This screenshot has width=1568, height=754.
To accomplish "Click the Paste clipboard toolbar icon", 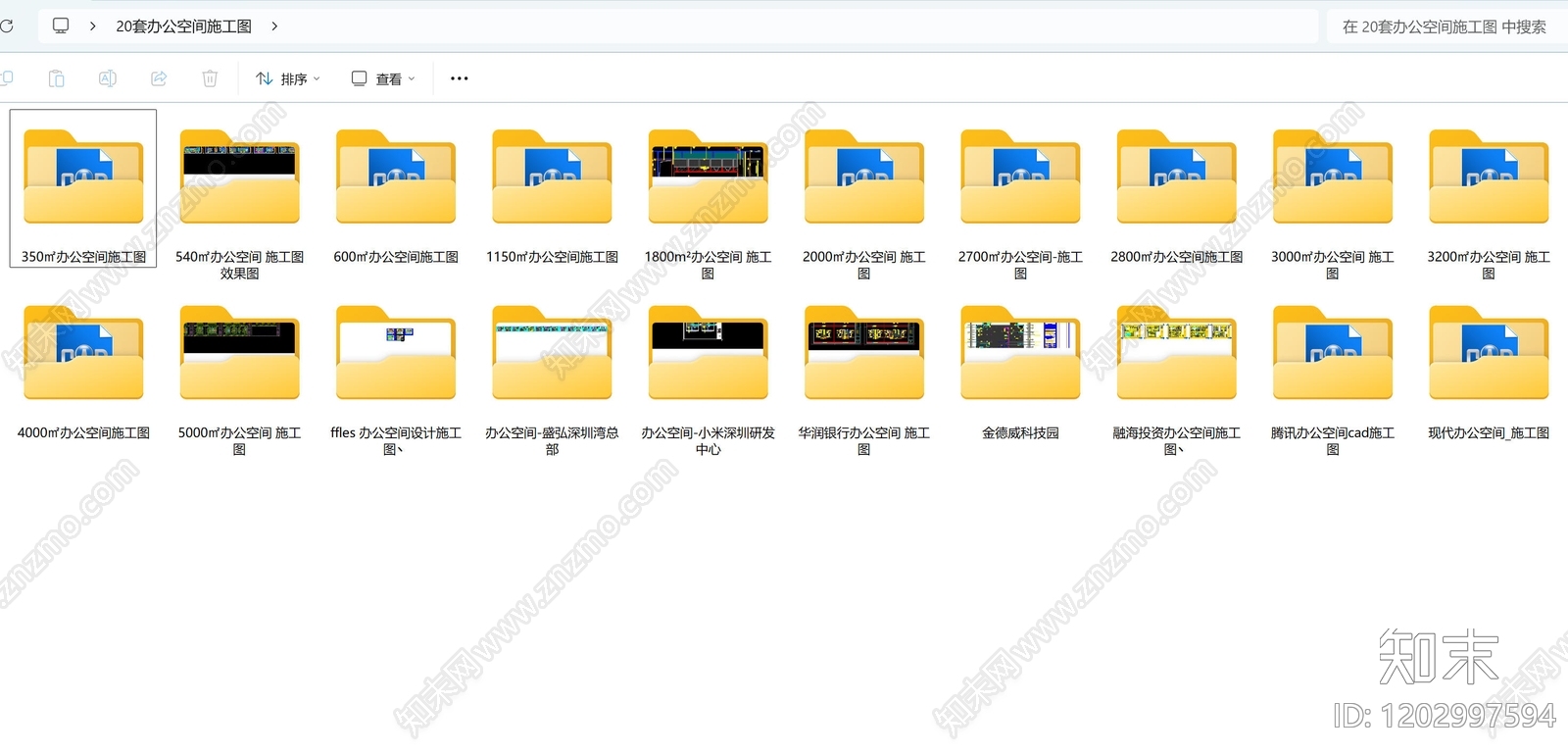I will (57, 78).
